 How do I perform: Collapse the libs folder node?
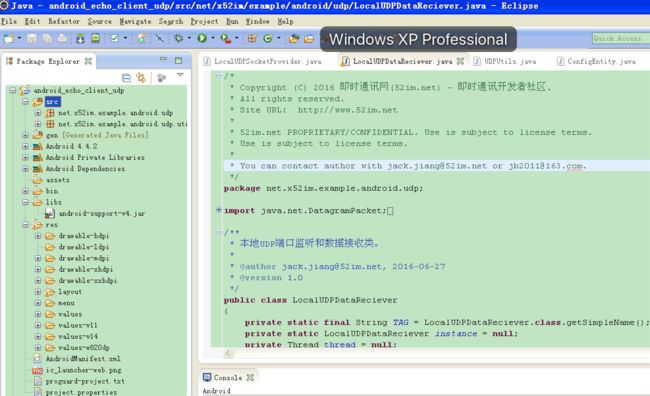[25, 202]
